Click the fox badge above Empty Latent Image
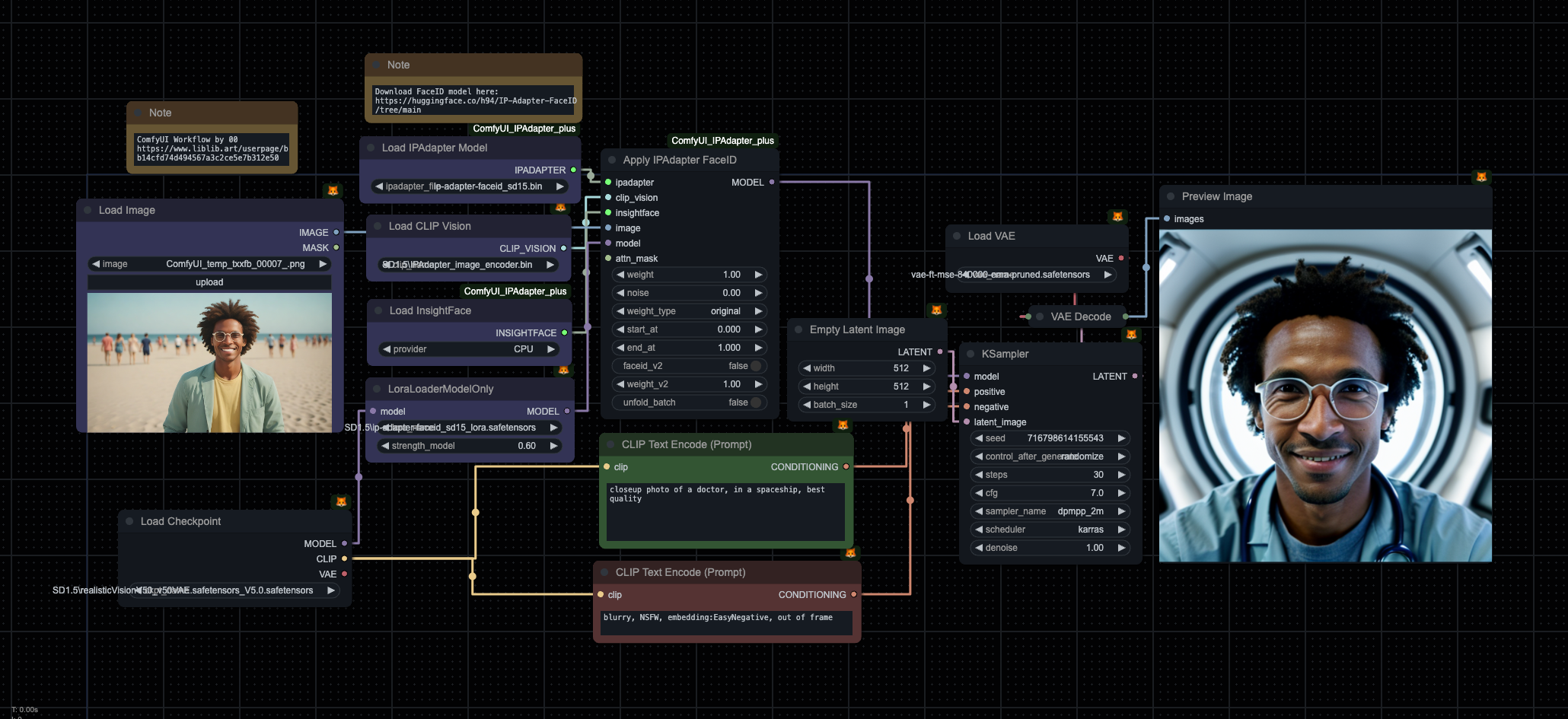Viewport: 1568px width, 719px height. point(936,310)
